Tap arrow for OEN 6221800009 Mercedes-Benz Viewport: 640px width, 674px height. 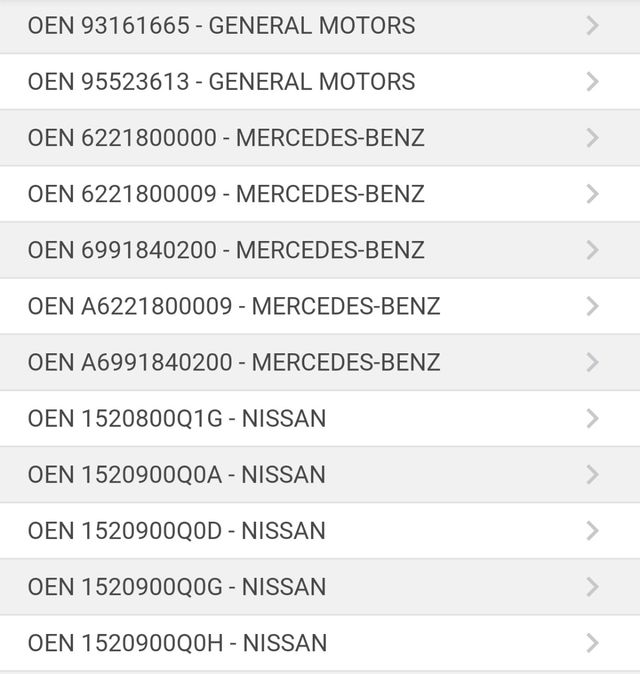coord(593,193)
